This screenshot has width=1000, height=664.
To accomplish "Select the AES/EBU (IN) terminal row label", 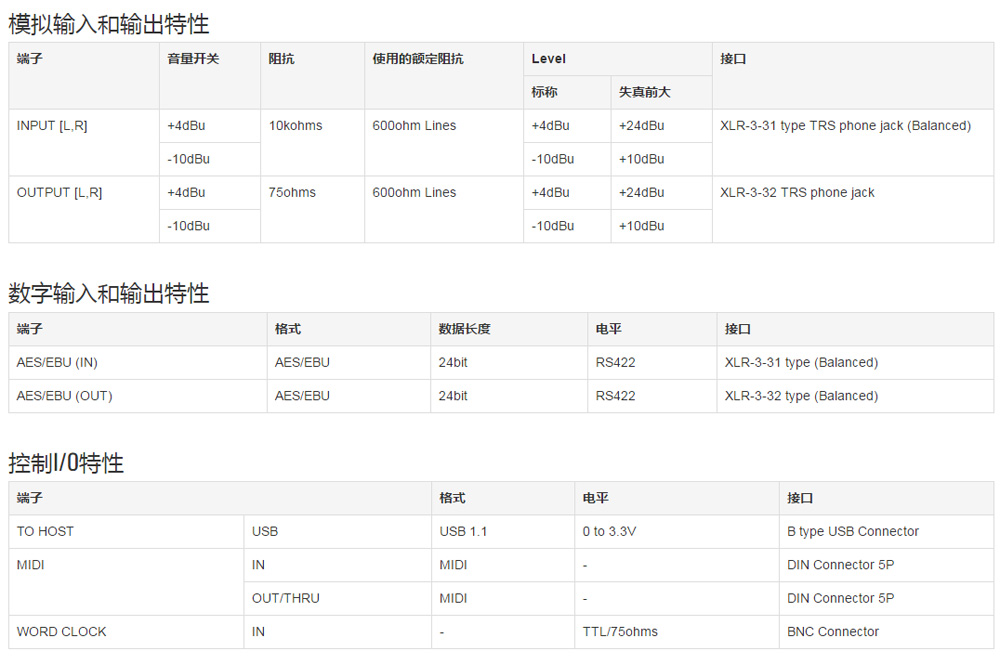I will pyautogui.click(x=57, y=363).
